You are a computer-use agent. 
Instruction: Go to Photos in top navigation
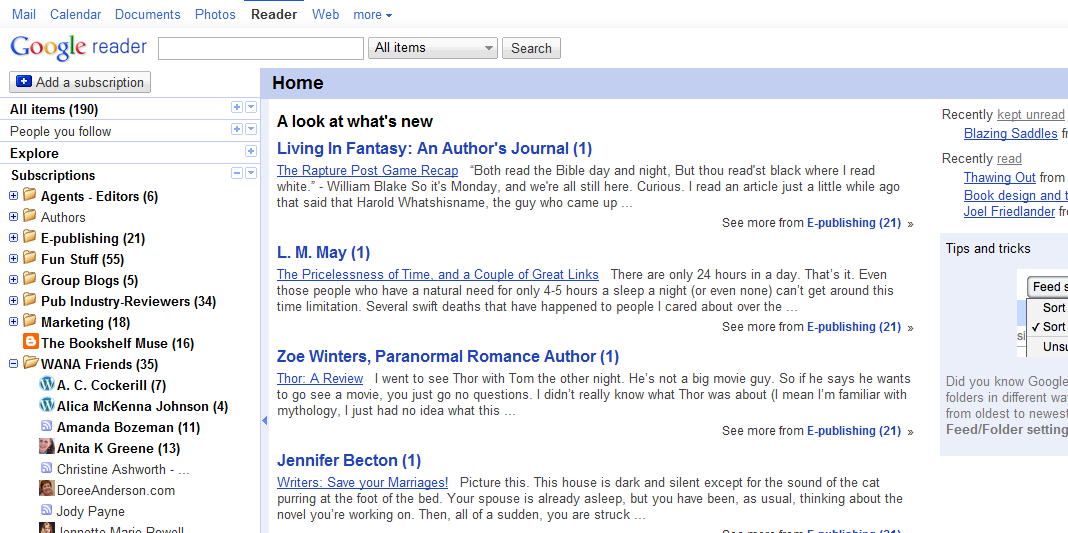[215, 14]
